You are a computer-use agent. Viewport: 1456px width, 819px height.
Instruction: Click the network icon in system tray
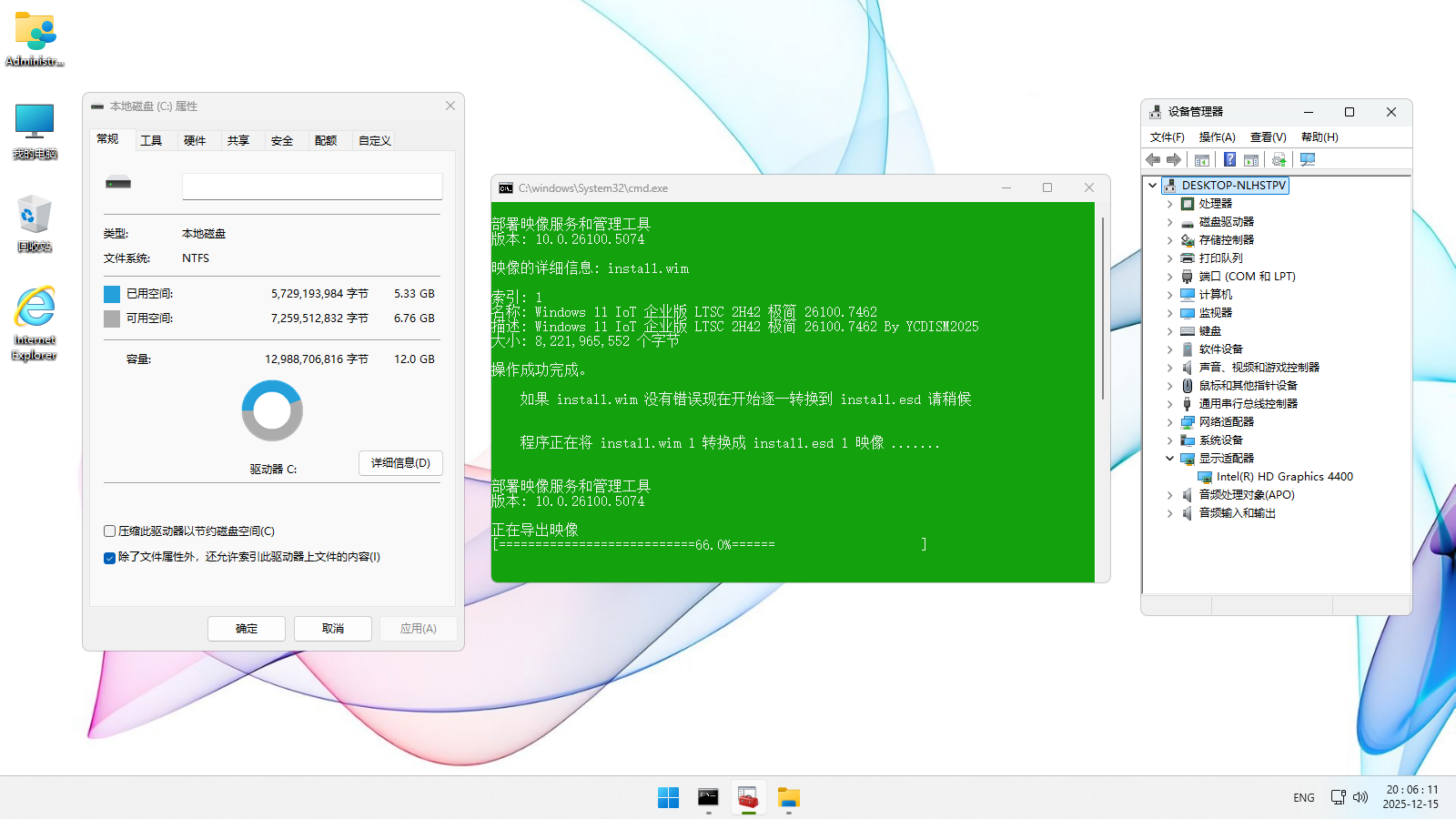(1338, 797)
